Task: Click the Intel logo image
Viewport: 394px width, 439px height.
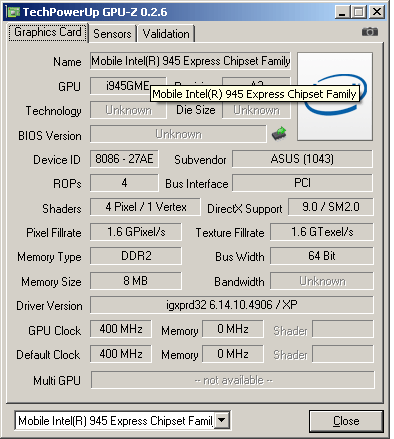Action: point(335,96)
